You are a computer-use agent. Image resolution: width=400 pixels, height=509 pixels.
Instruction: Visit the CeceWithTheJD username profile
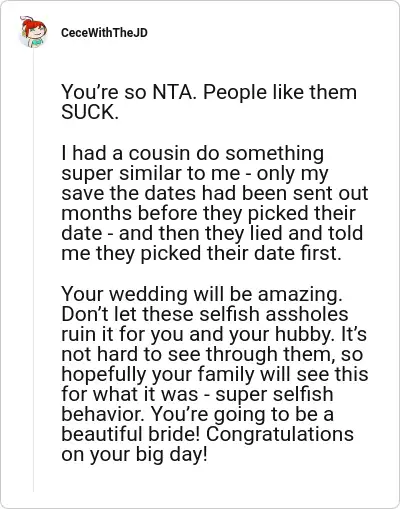(104, 33)
